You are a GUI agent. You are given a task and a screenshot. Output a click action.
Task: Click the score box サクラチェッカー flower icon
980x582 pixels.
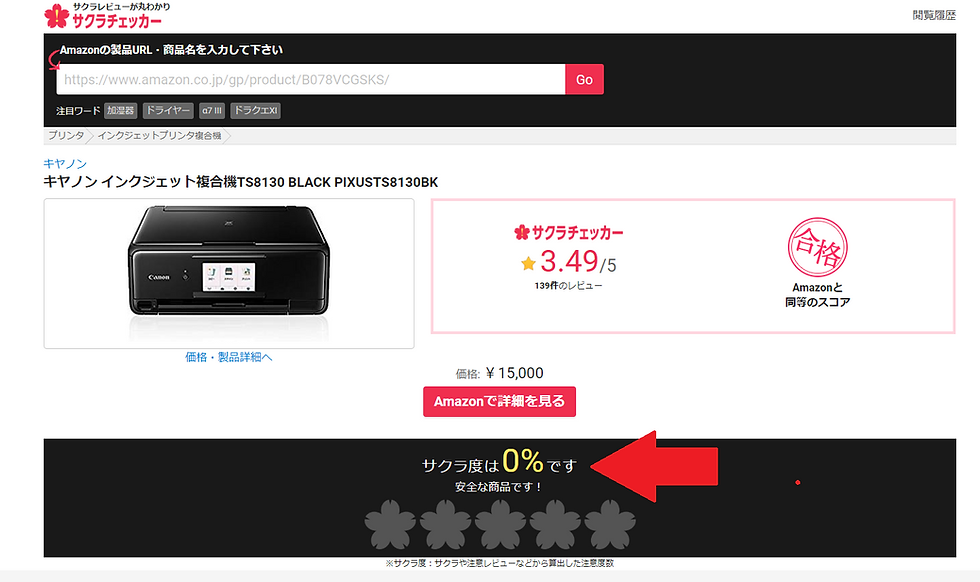pyautogui.click(x=522, y=233)
